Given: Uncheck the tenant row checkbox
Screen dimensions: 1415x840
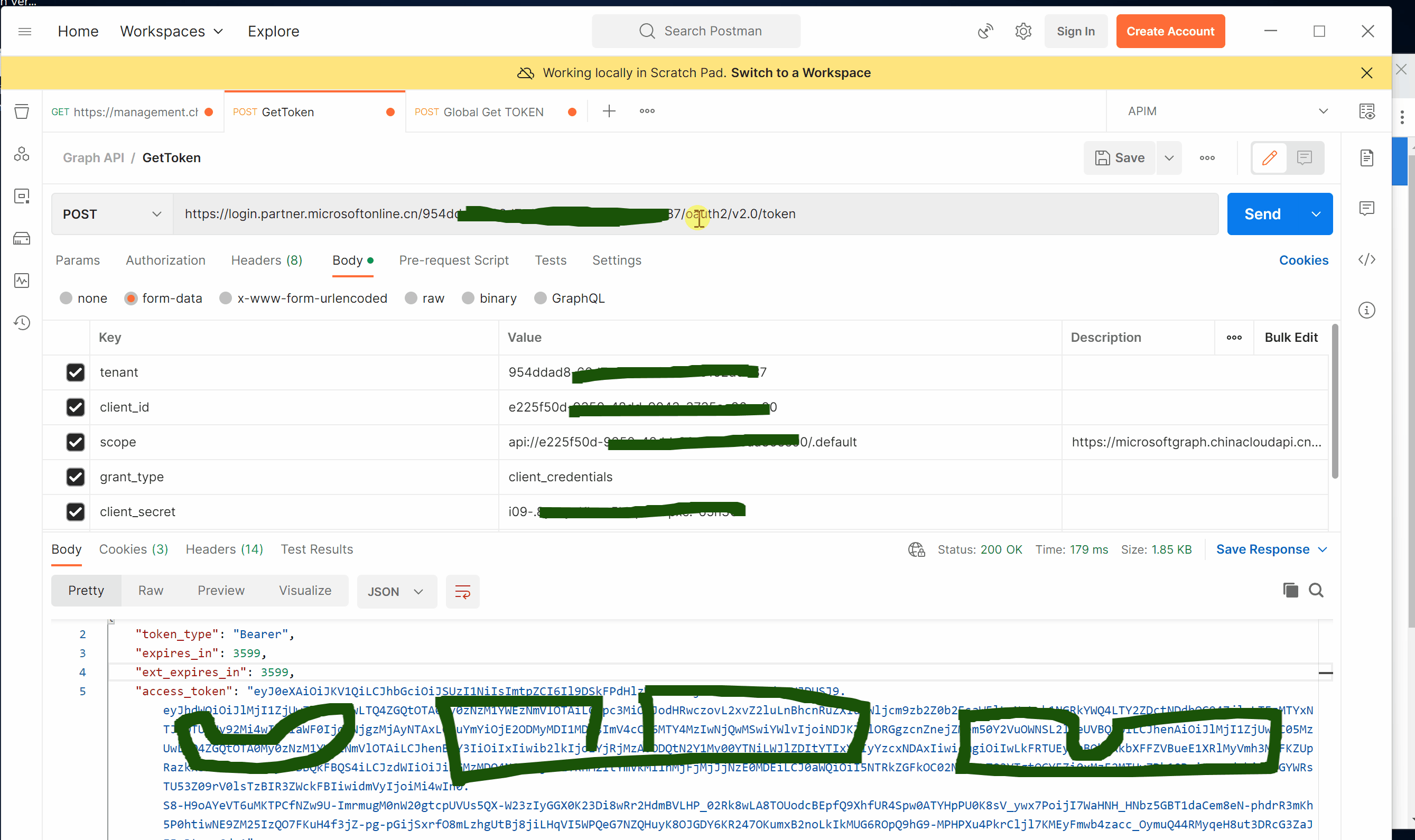Looking at the screenshot, I should coord(75,372).
